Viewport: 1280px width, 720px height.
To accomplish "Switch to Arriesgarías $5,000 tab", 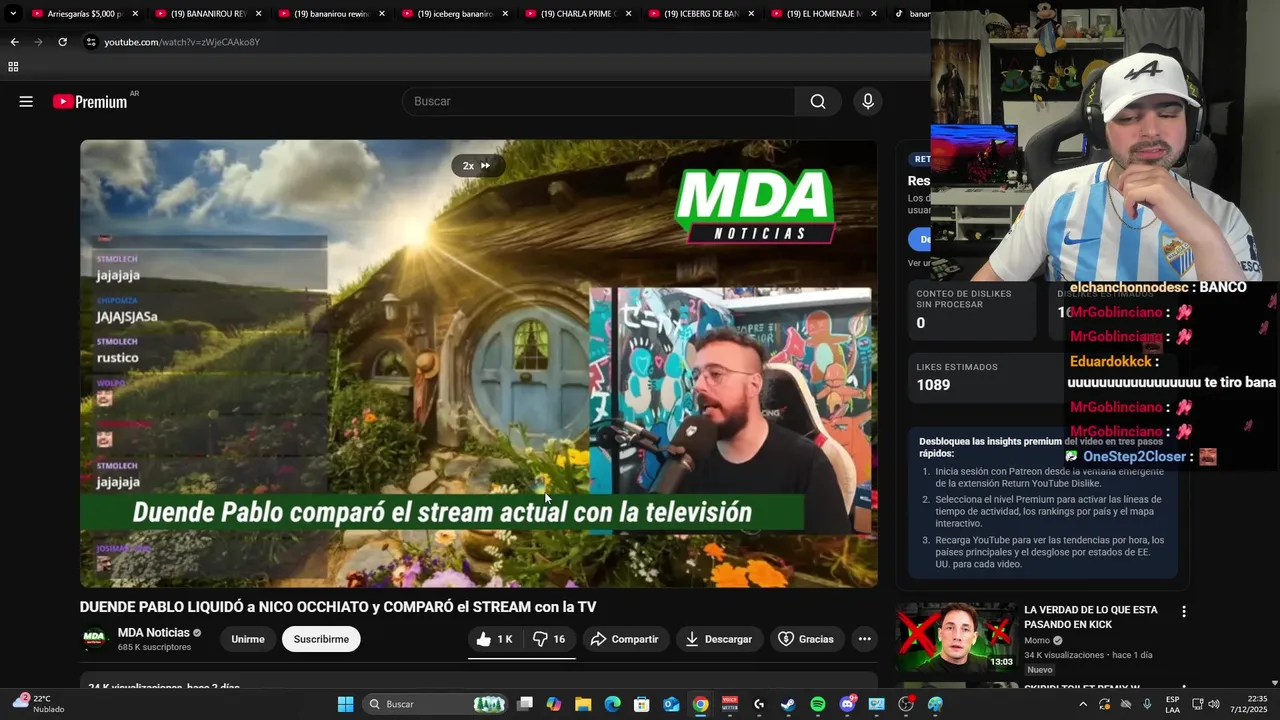I will click(84, 14).
